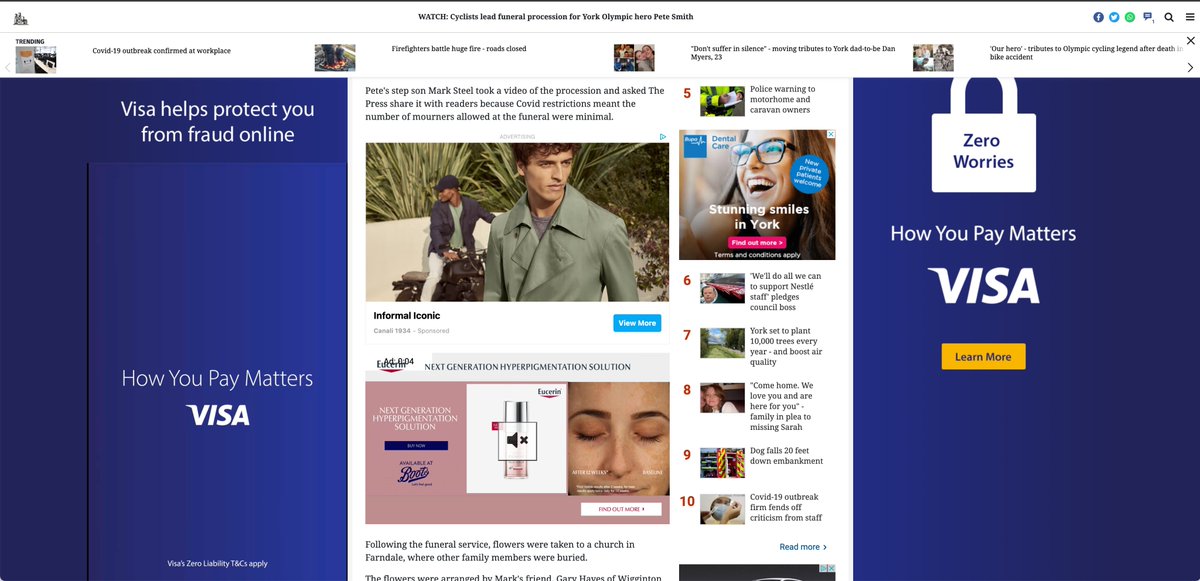Open the hamburger navigation menu
Screen dimensions: 1200x581
pos(1189,16)
